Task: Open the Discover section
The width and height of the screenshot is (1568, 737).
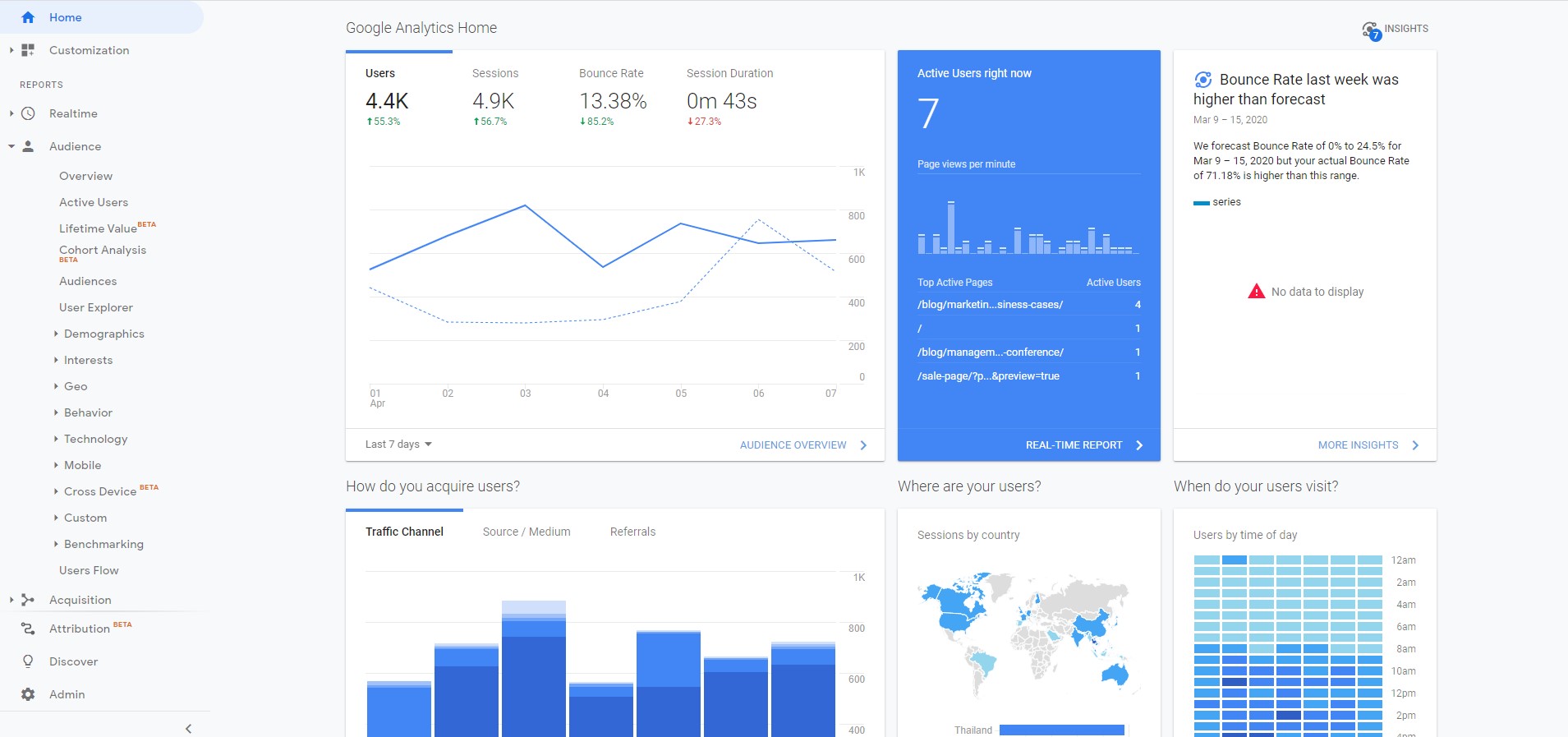Action: (x=73, y=661)
